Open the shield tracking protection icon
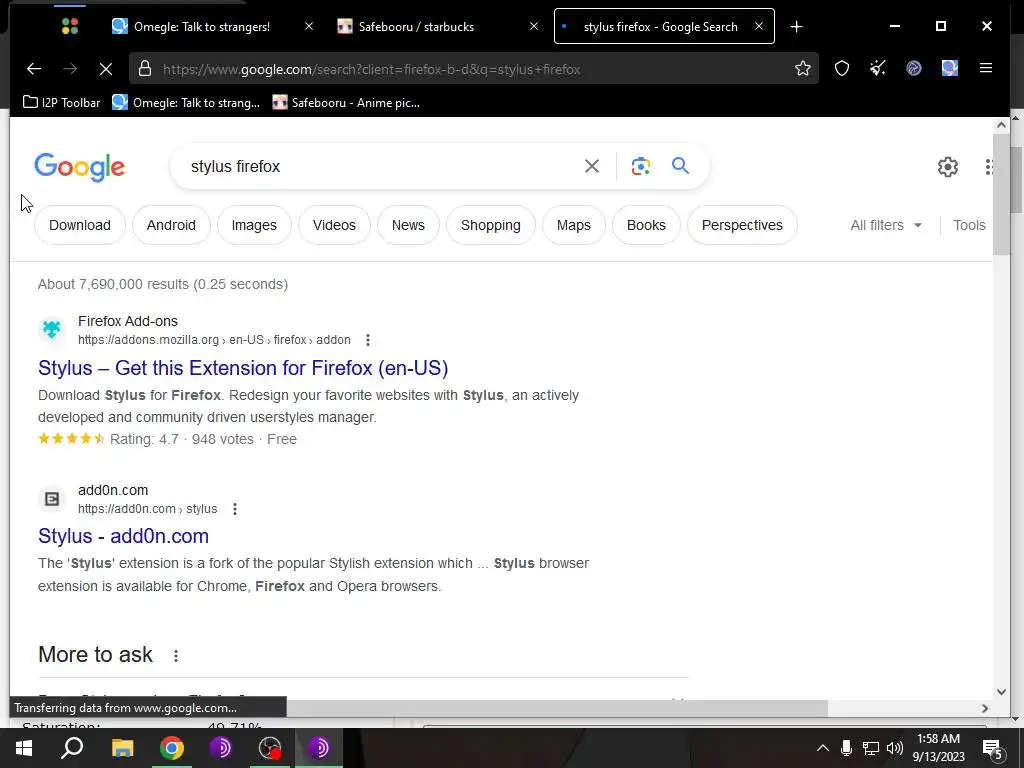1024x768 pixels. [x=842, y=69]
